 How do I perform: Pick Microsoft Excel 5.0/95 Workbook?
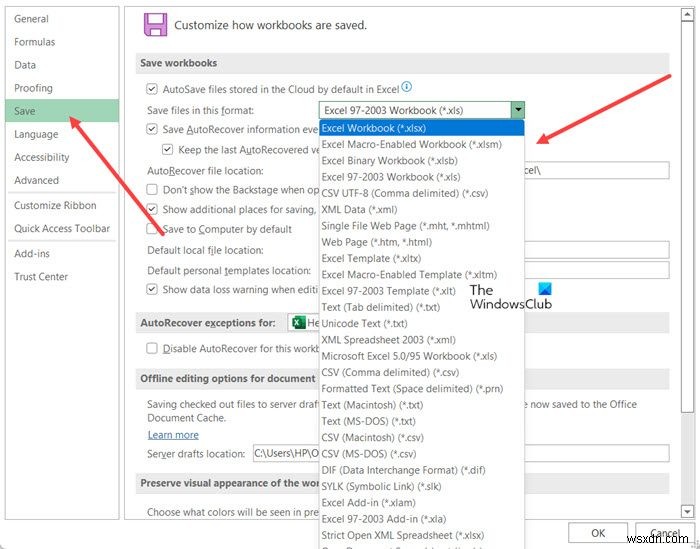point(422,356)
